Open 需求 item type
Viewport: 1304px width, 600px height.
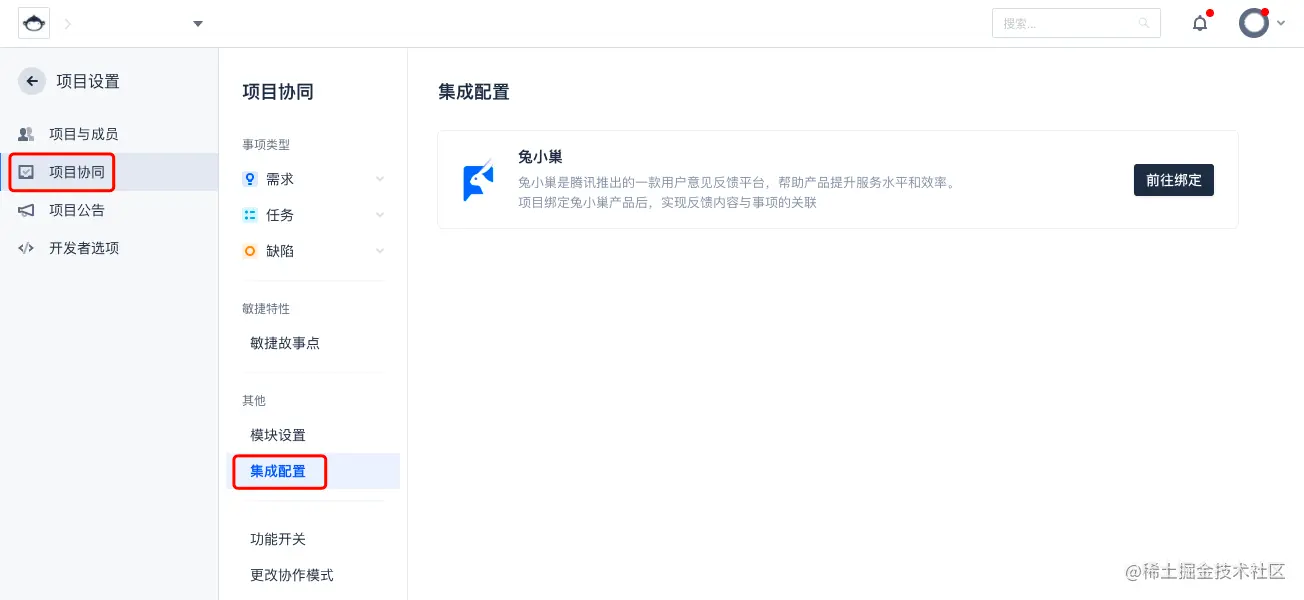click(x=280, y=179)
